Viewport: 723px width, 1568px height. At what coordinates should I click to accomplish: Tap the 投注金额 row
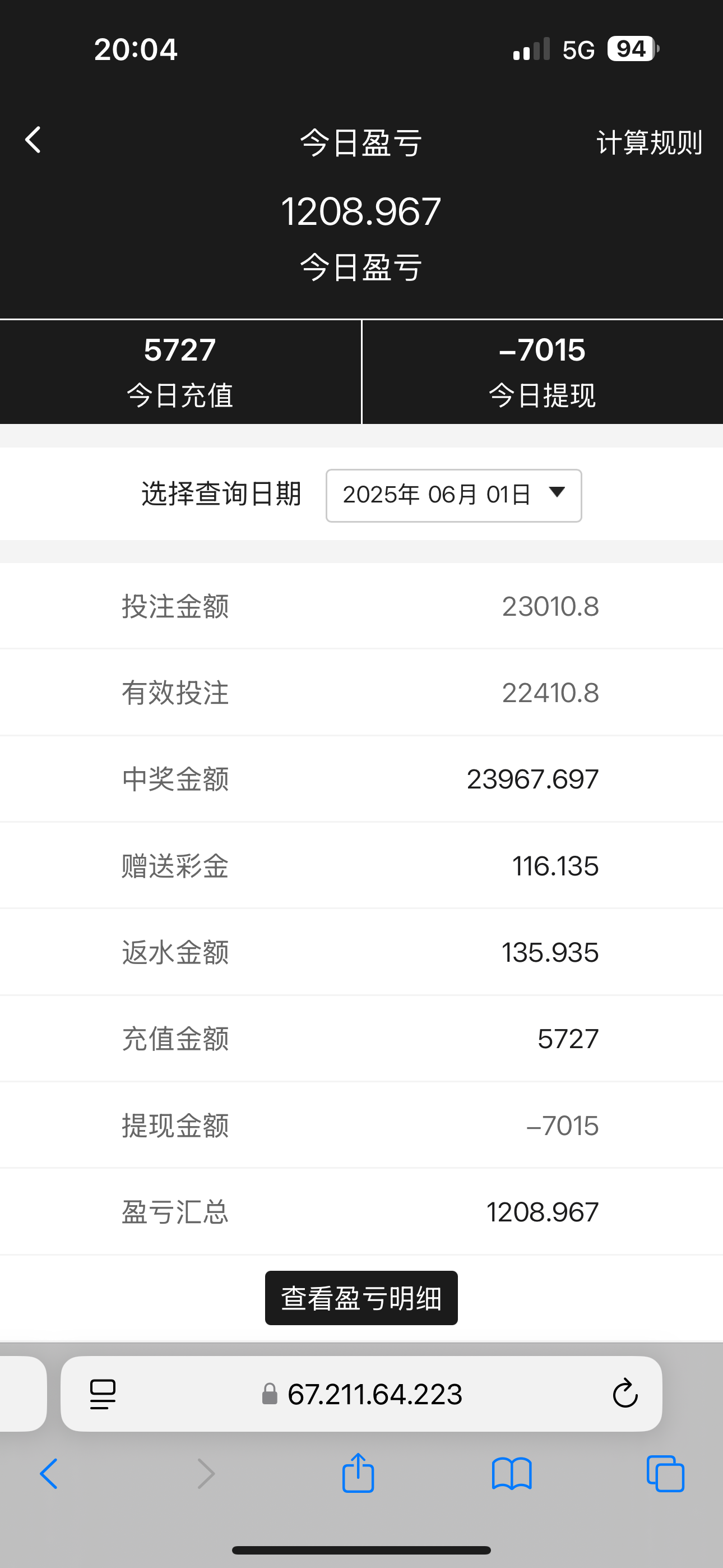pyautogui.click(x=361, y=606)
